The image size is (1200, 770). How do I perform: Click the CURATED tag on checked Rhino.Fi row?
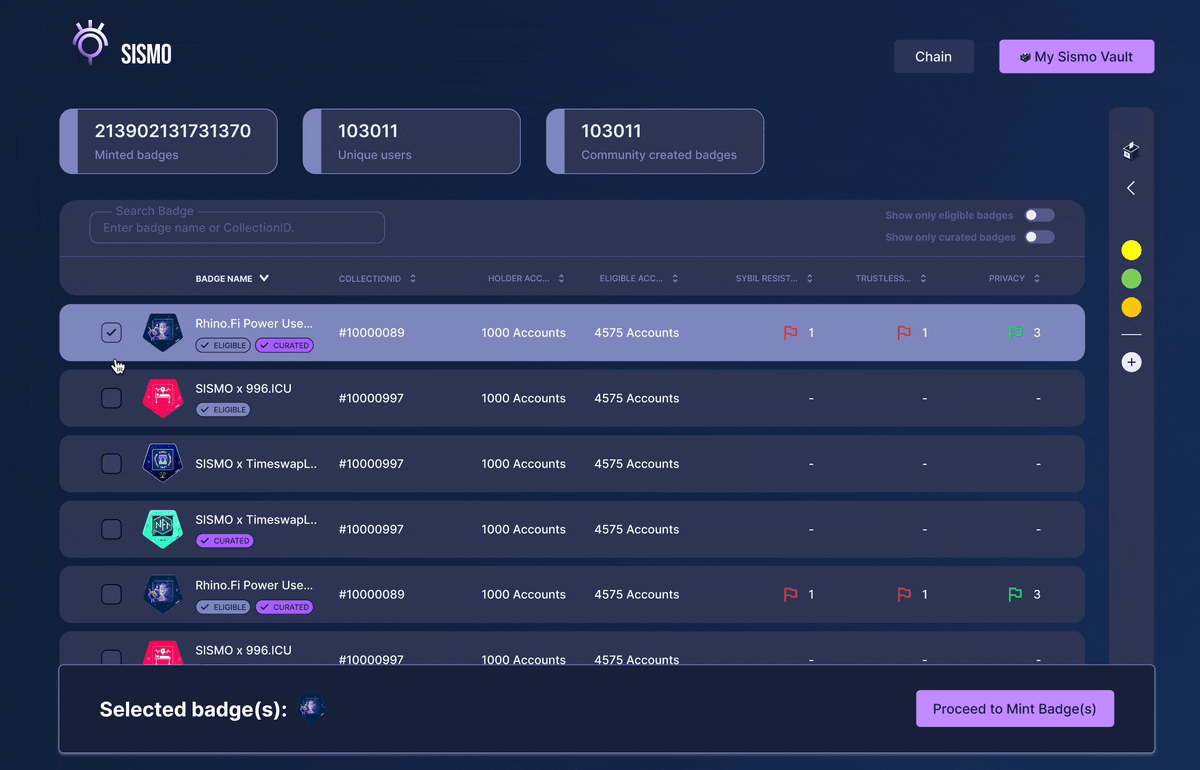(x=284, y=345)
